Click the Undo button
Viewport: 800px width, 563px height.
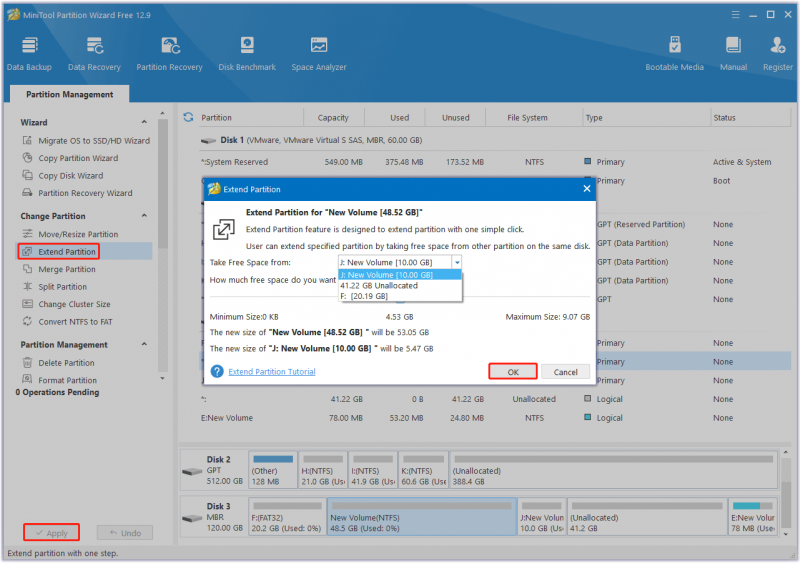(125, 533)
